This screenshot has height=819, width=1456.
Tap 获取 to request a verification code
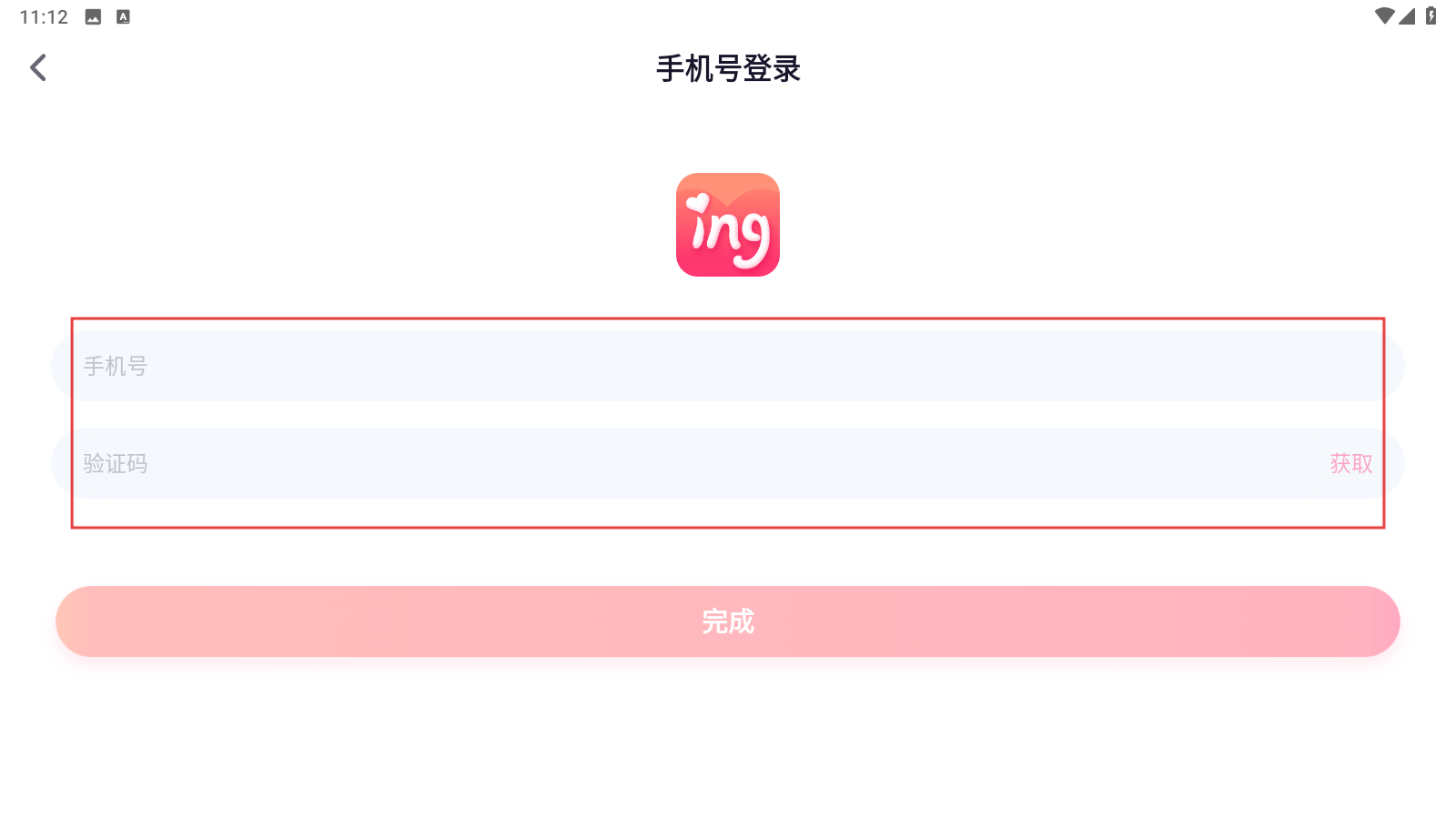coord(1351,463)
